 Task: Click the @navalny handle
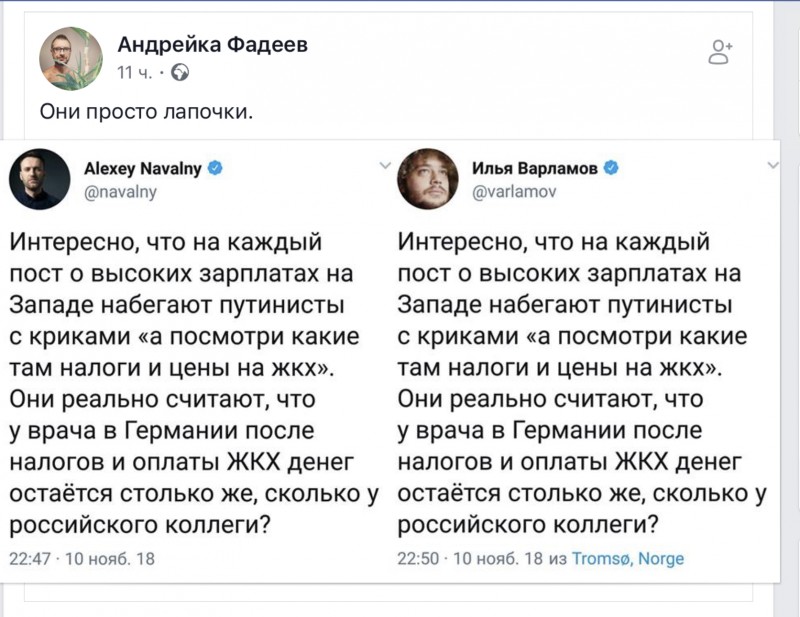point(127,191)
